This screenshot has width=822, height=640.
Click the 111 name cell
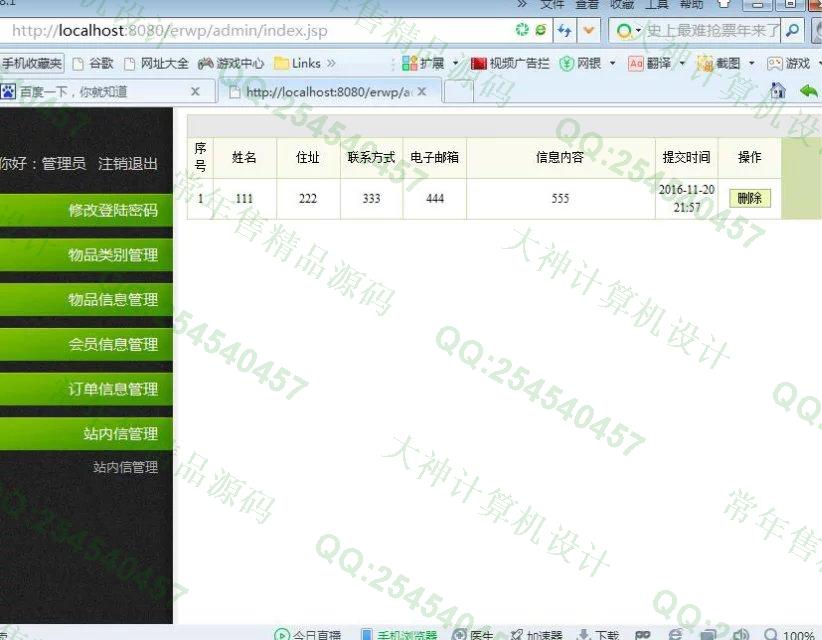pos(244,199)
